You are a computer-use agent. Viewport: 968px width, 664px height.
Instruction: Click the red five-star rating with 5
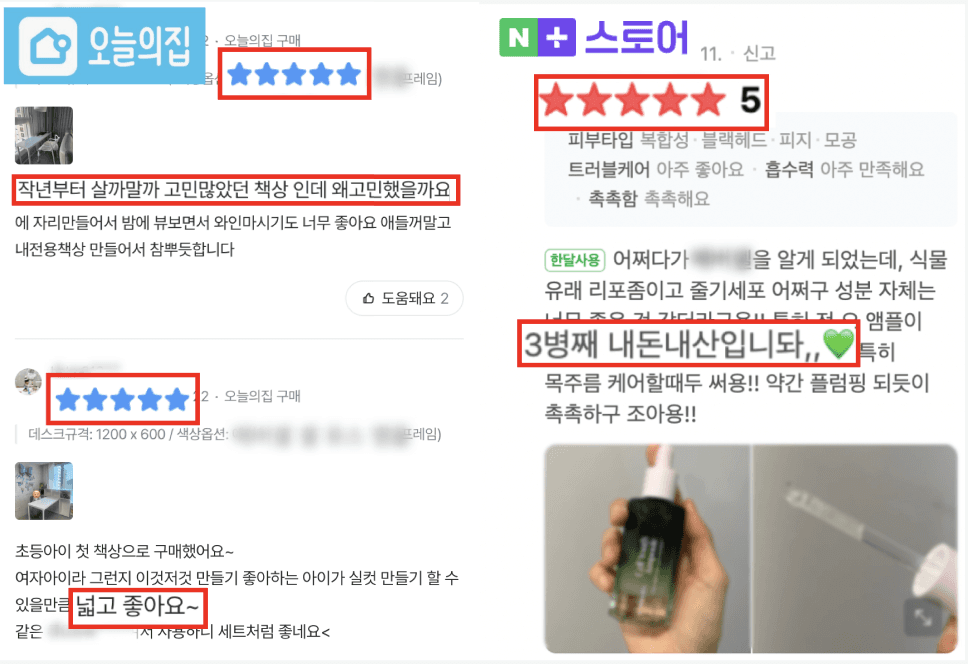tap(651, 101)
